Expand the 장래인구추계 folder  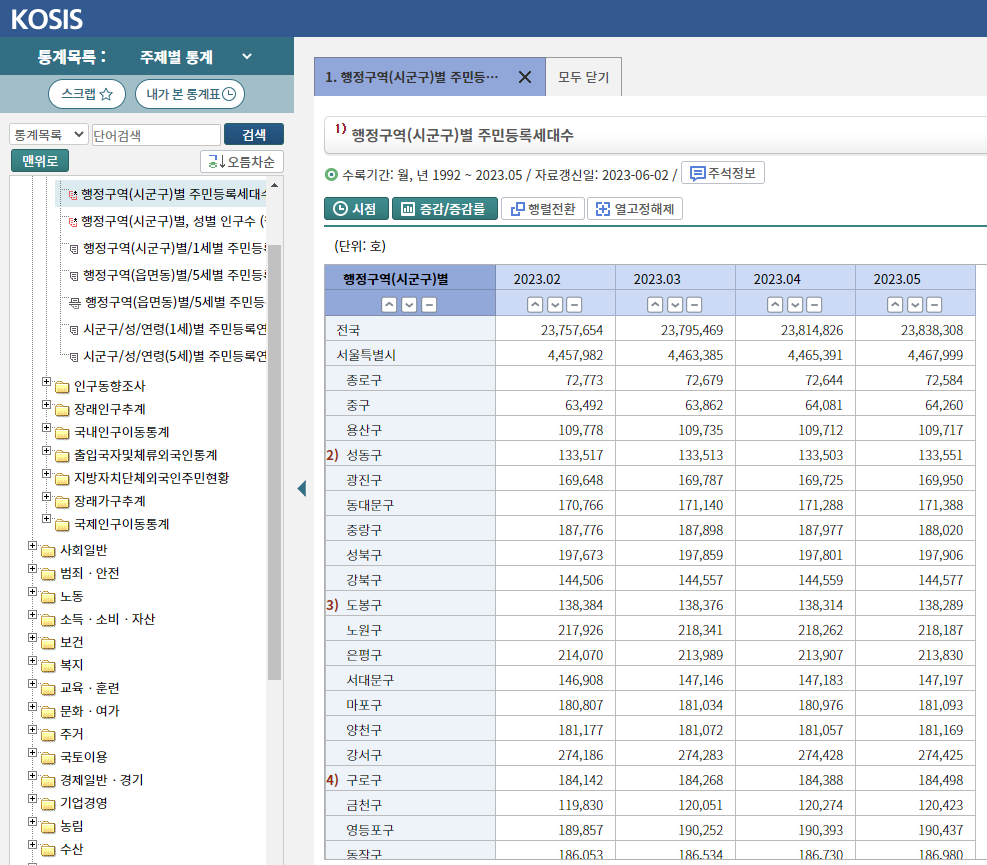[x=47, y=405]
